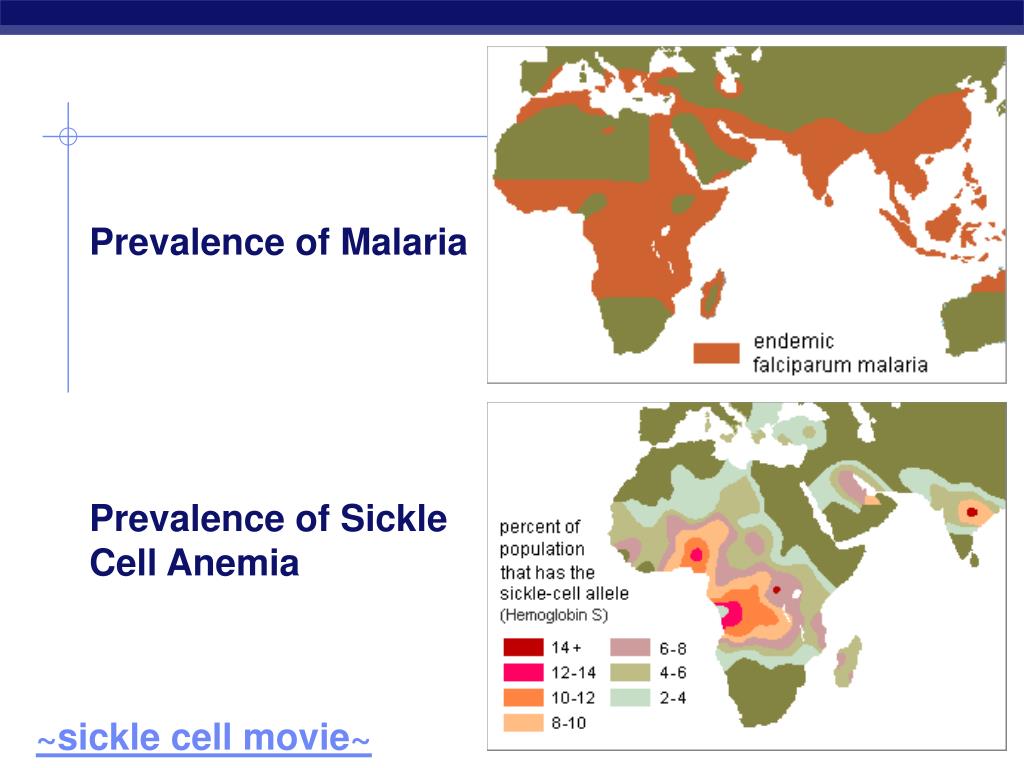Viewport: 1024px width, 768px height.
Task: Click the endemic falciparum malaria orange swatch
Action: (716, 353)
